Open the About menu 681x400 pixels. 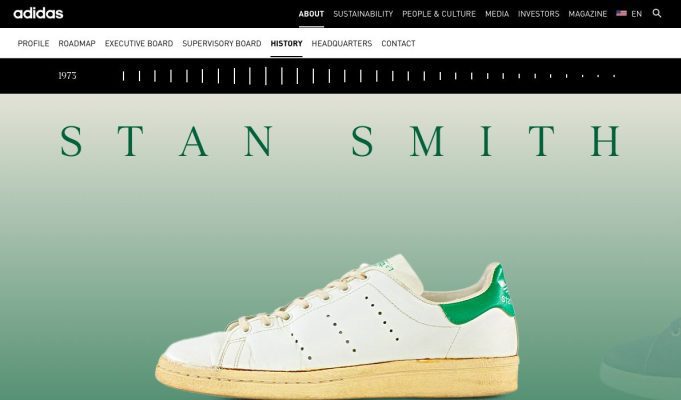(311, 14)
